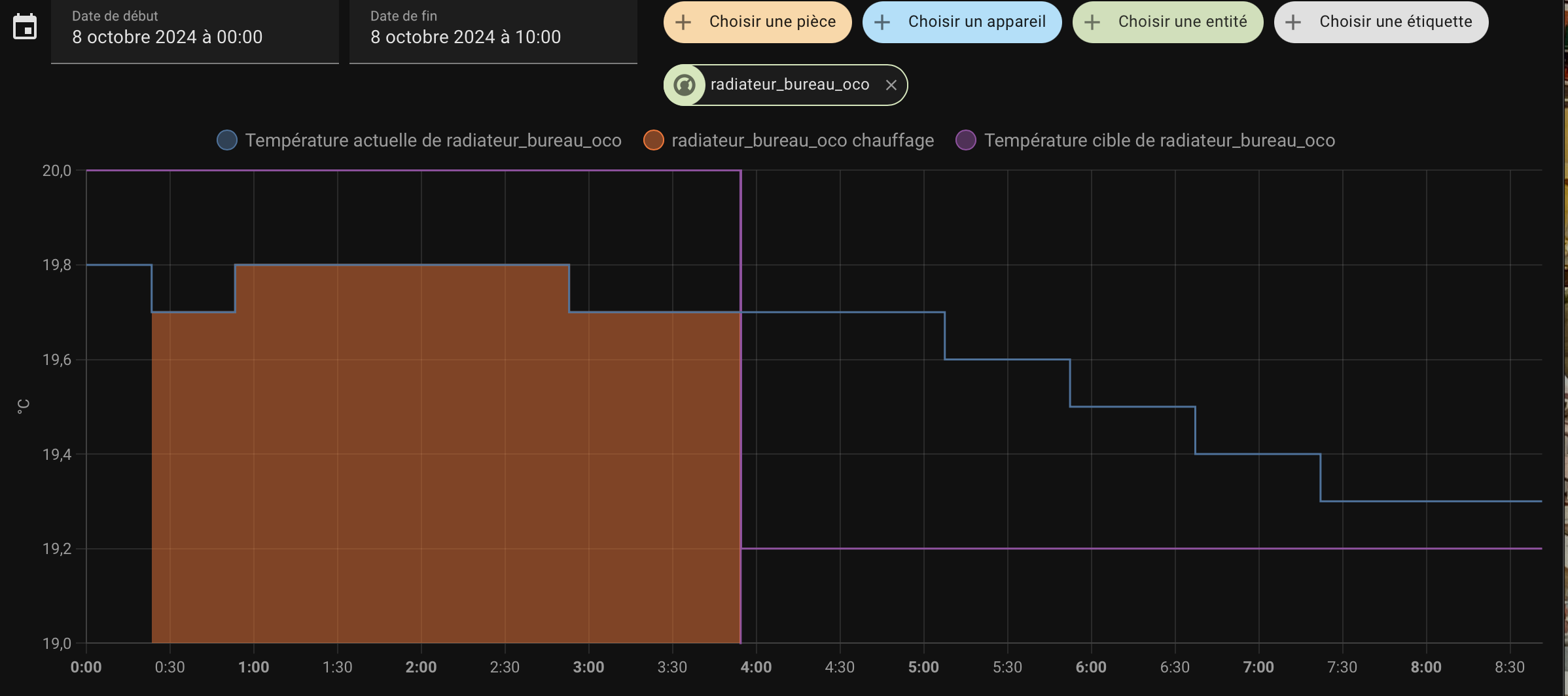The width and height of the screenshot is (1568, 696).
Task: Click the plus icon in Choisir une pièce
Action: click(x=683, y=22)
